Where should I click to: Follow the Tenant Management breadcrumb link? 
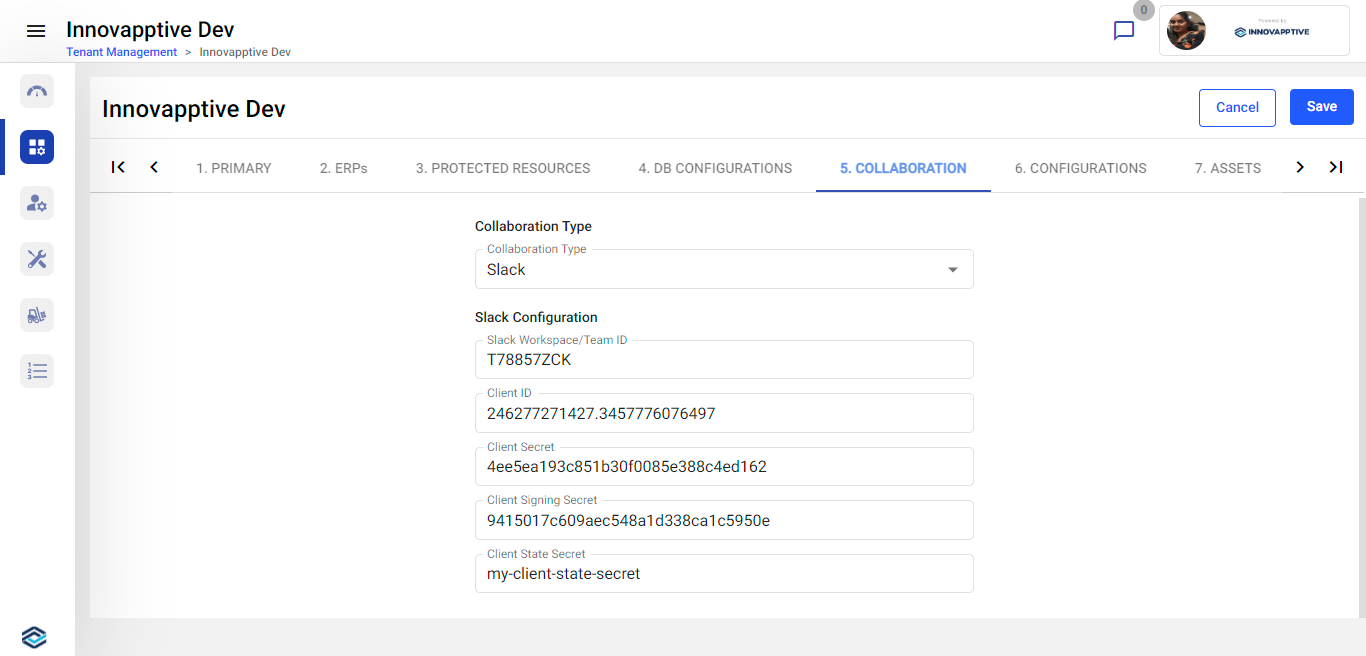122,52
